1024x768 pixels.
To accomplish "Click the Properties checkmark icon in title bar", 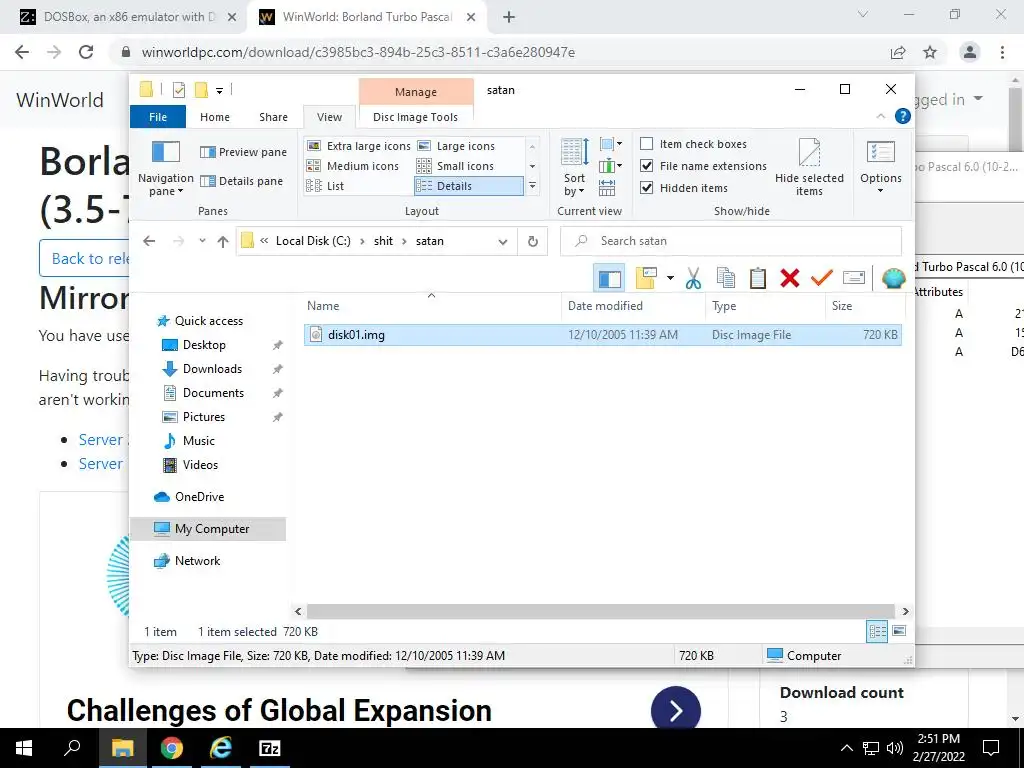I will tap(178, 90).
